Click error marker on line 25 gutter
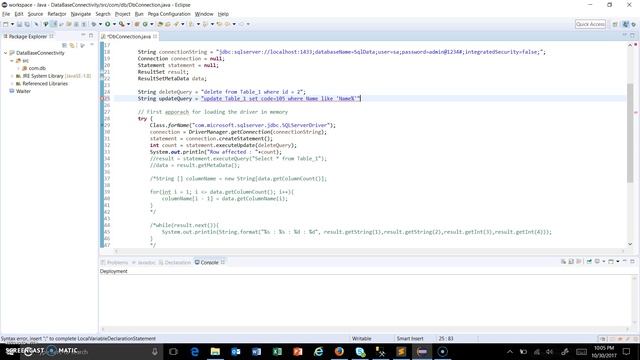This screenshot has width=640, height=360. coord(102,98)
